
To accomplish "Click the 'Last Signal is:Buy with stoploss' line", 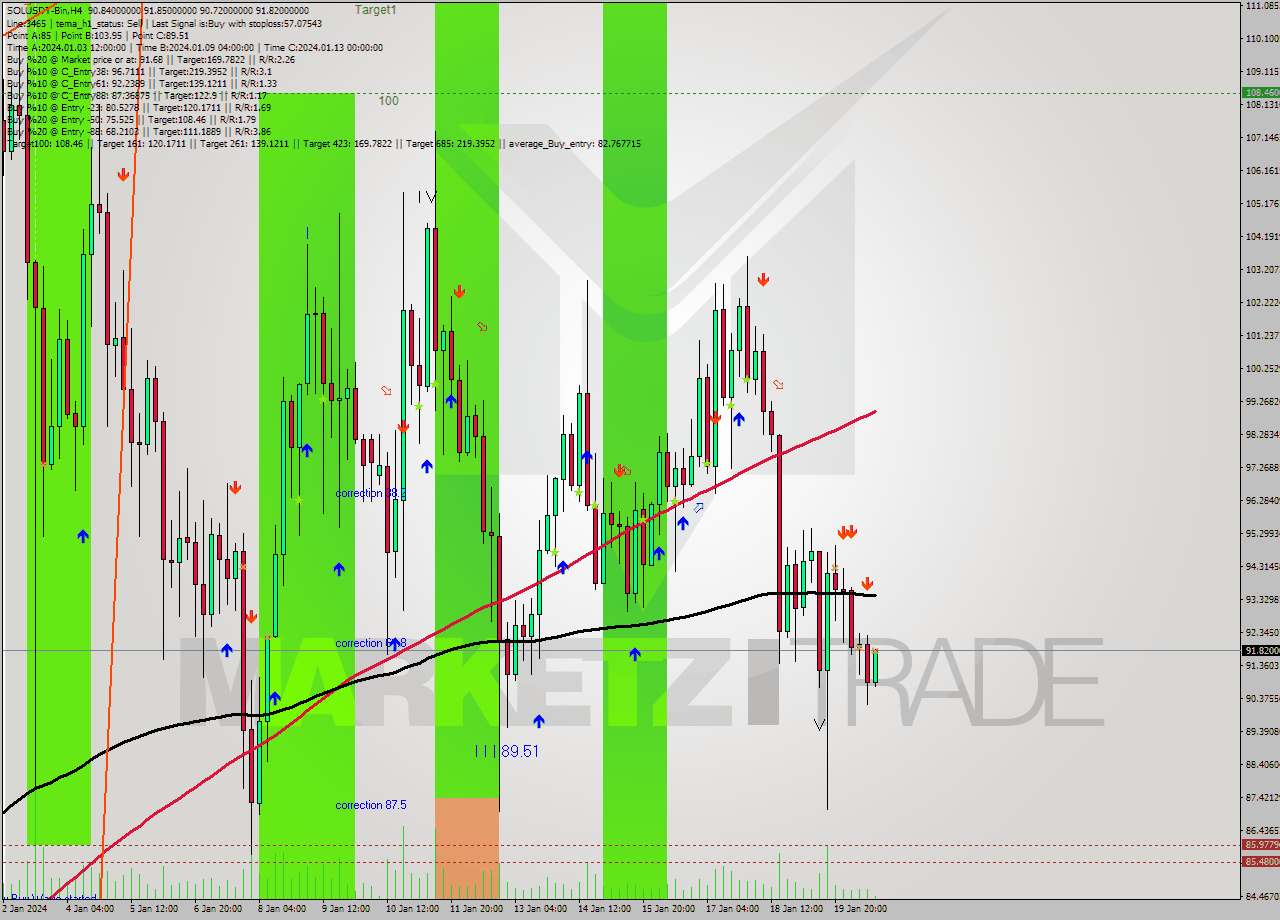I will (x=237, y=22).
